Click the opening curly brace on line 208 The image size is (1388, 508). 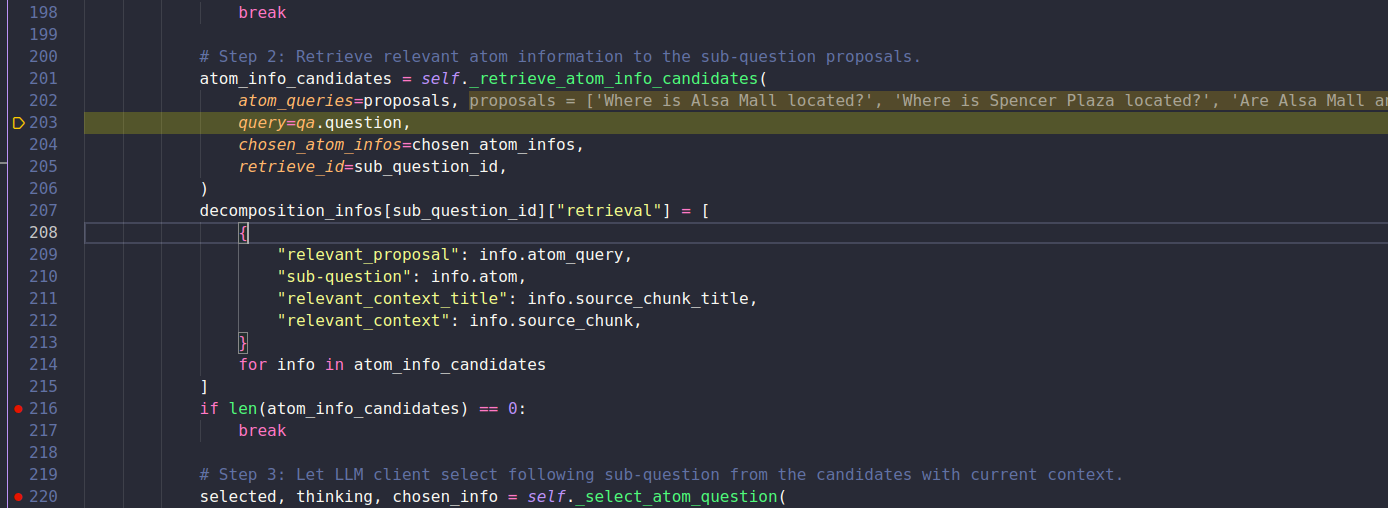(243, 233)
